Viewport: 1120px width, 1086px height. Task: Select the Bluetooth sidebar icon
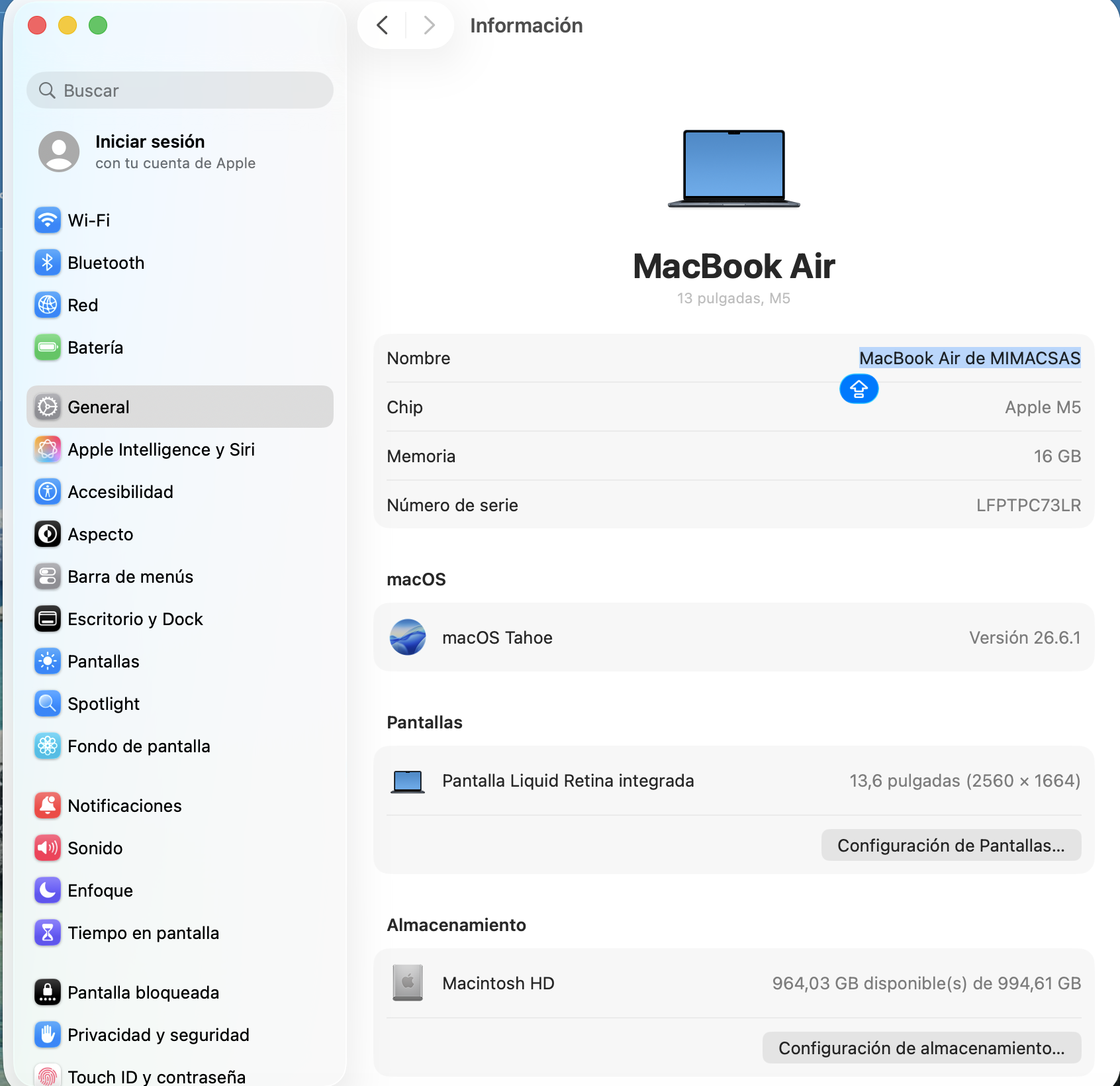tap(48, 263)
